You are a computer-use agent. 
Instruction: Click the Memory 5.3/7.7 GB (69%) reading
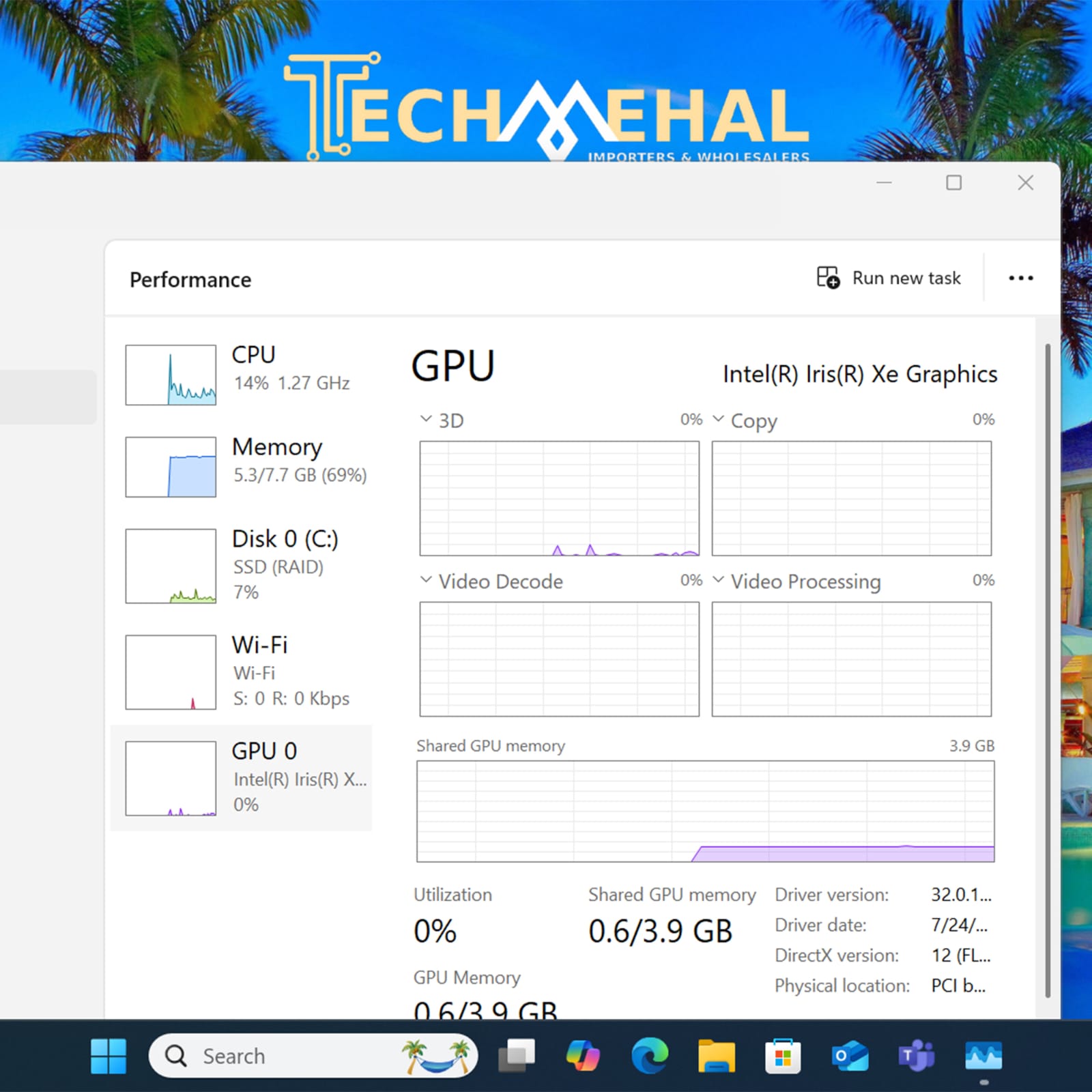[x=300, y=475]
